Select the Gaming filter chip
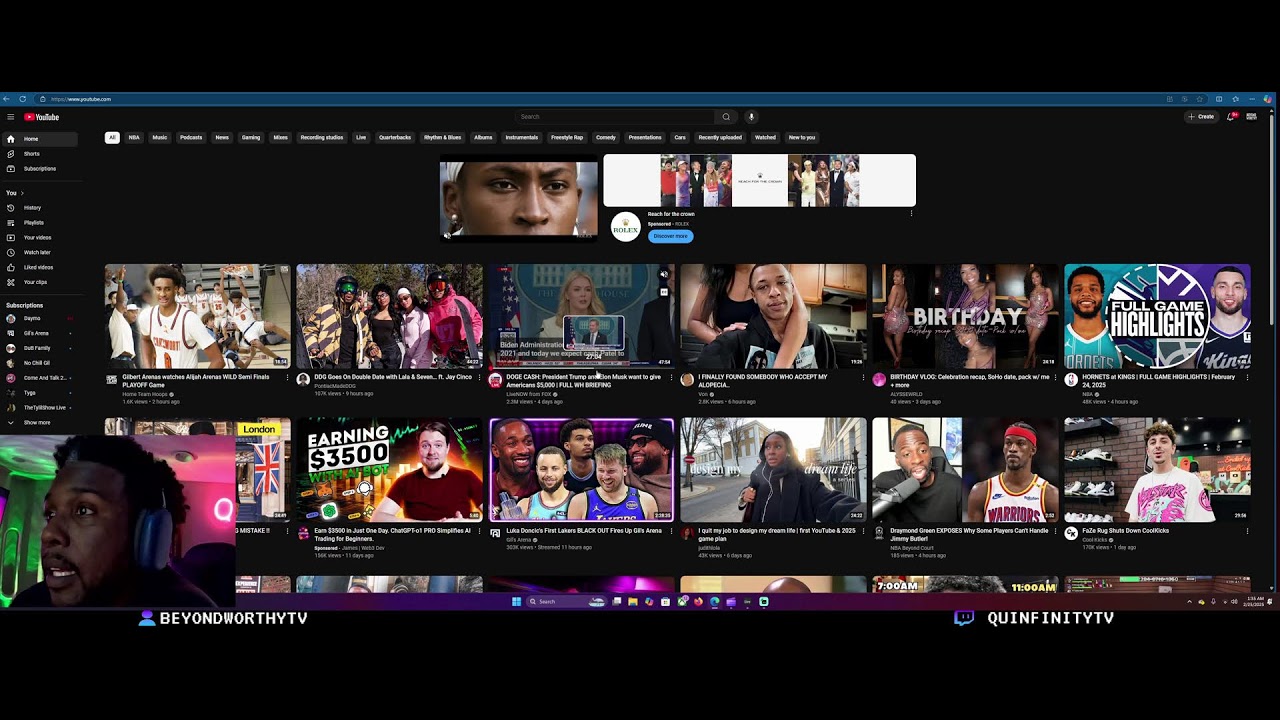Image resolution: width=1280 pixels, height=720 pixels. (x=251, y=137)
